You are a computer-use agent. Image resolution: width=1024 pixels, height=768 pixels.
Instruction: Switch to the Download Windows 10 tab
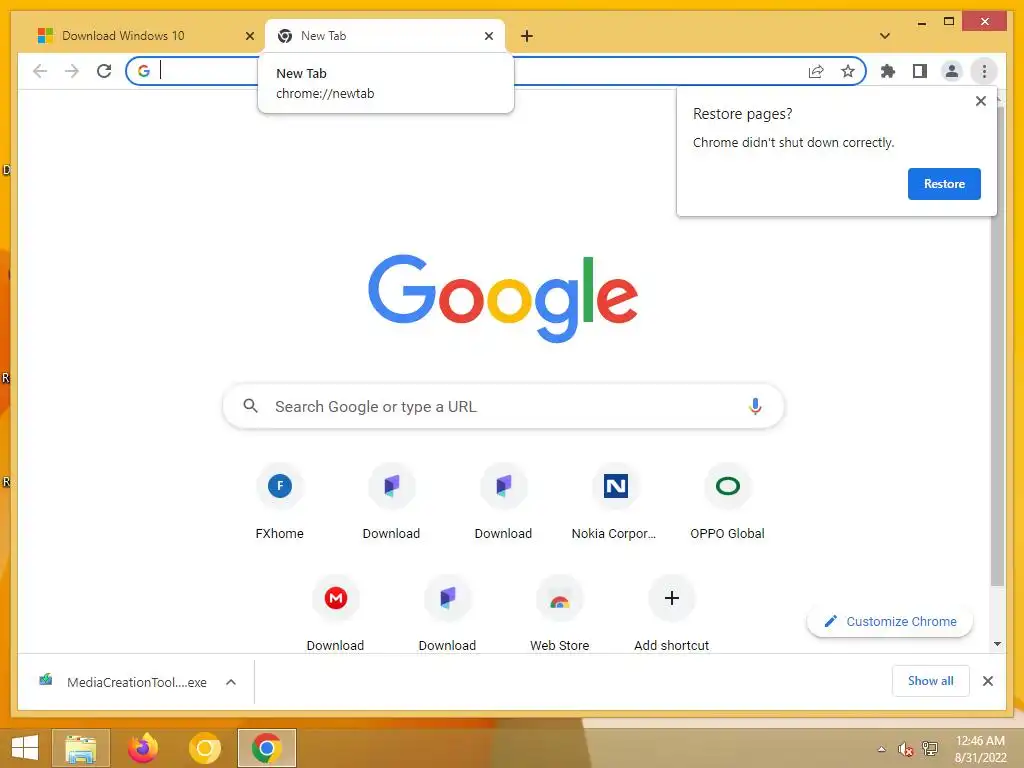coord(144,36)
